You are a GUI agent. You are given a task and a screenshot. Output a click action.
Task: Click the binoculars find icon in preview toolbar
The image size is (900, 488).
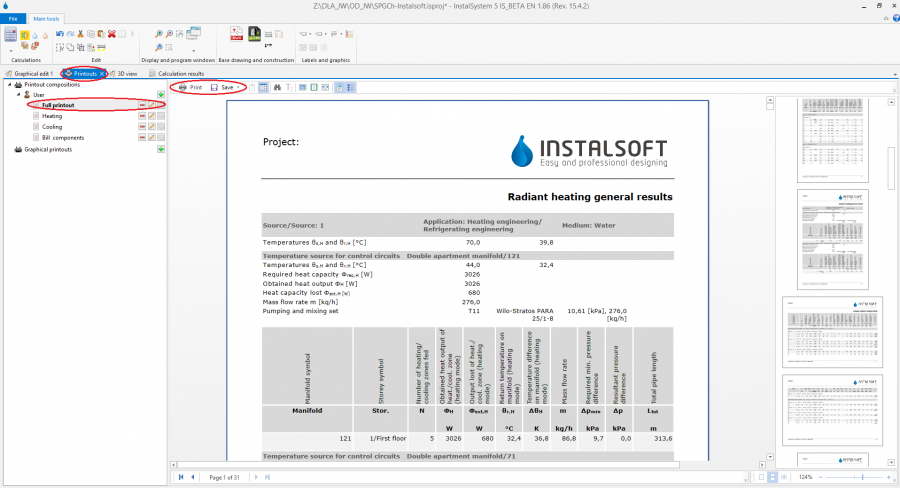point(277,88)
